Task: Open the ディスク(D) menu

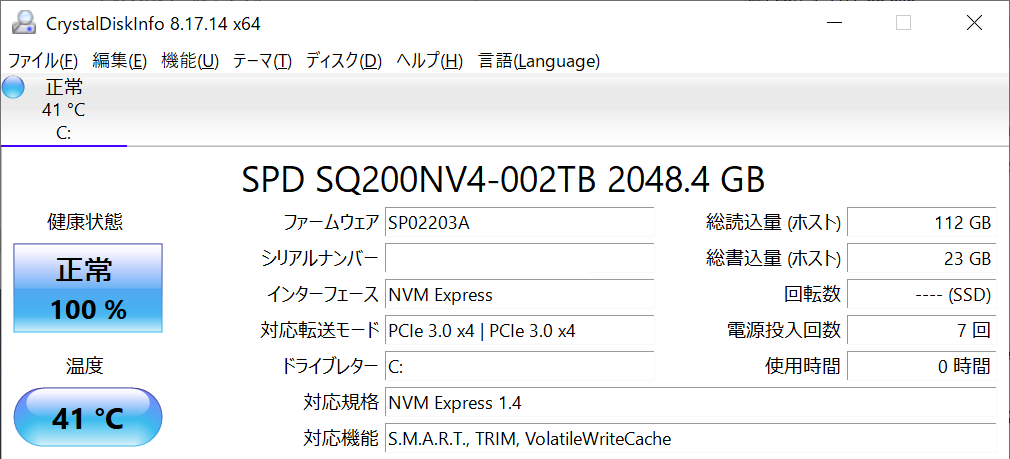Action: (x=344, y=61)
